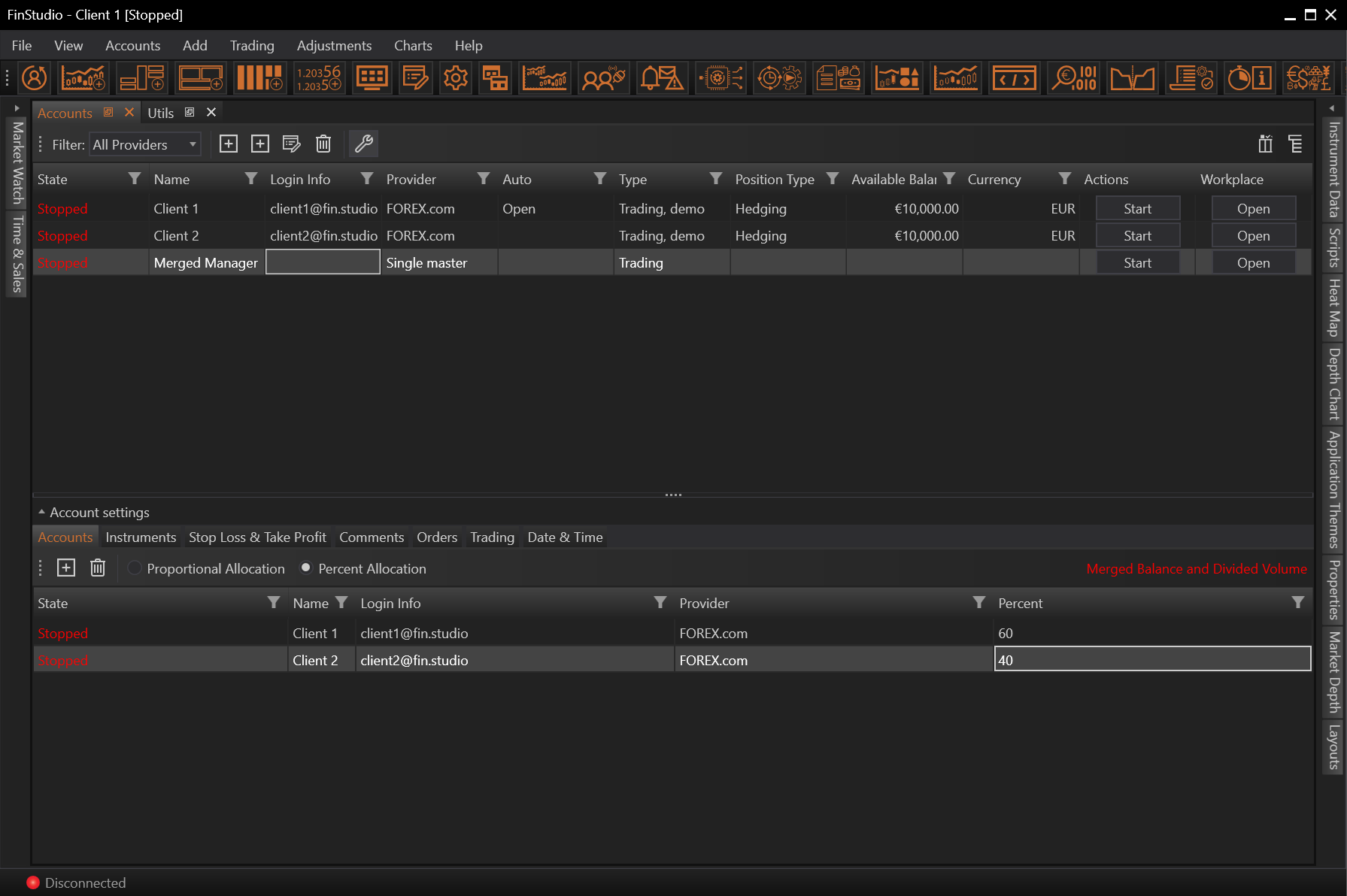Open the code editor script icon
Viewport: 1347px width, 896px height.
pyautogui.click(x=1014, y=78)
